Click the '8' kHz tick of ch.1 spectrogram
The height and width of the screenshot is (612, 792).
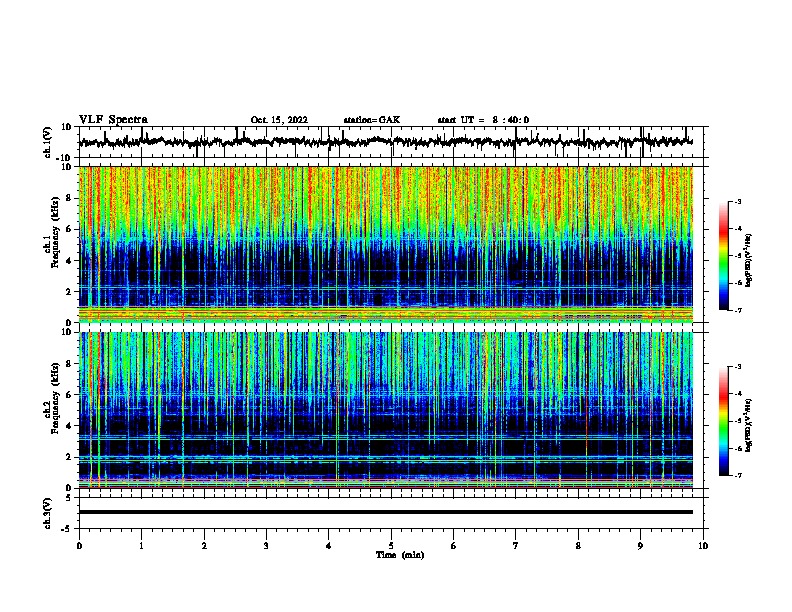click(x=69, y=198)
